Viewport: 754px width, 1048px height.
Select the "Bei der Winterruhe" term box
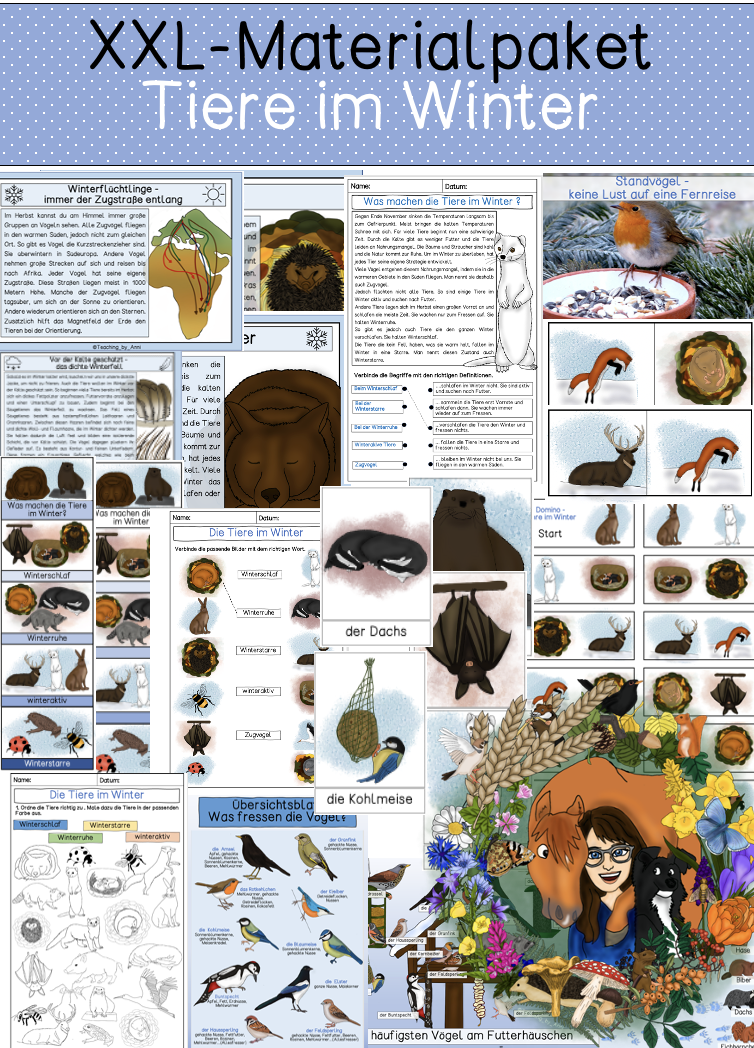click(376, 427)
